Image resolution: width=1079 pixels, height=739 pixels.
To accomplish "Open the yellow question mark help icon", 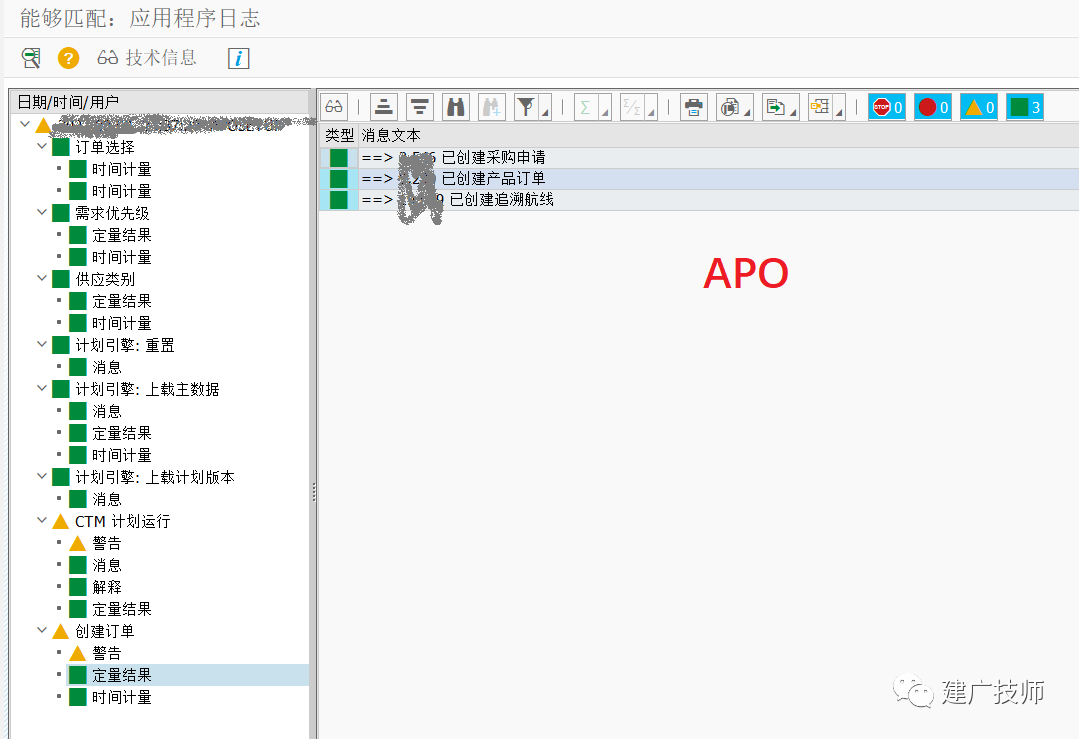I will pos(68,58).
